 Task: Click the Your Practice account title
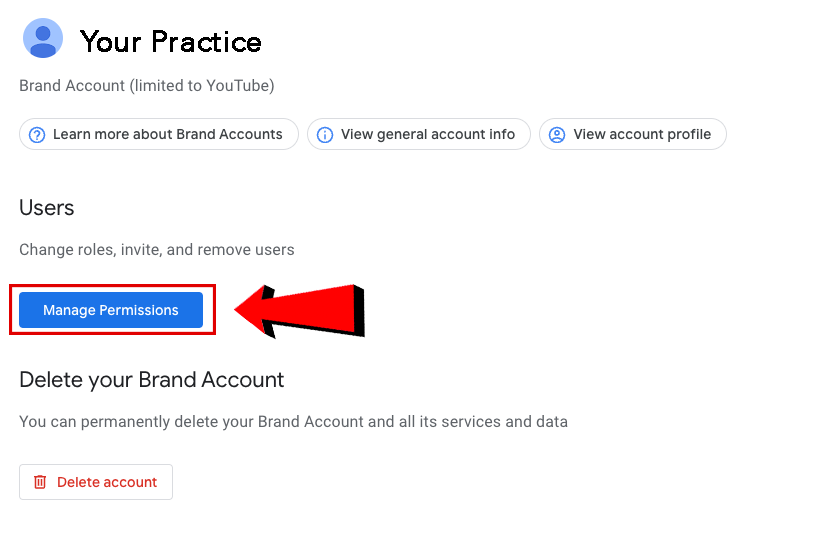[x=170, y=42]
